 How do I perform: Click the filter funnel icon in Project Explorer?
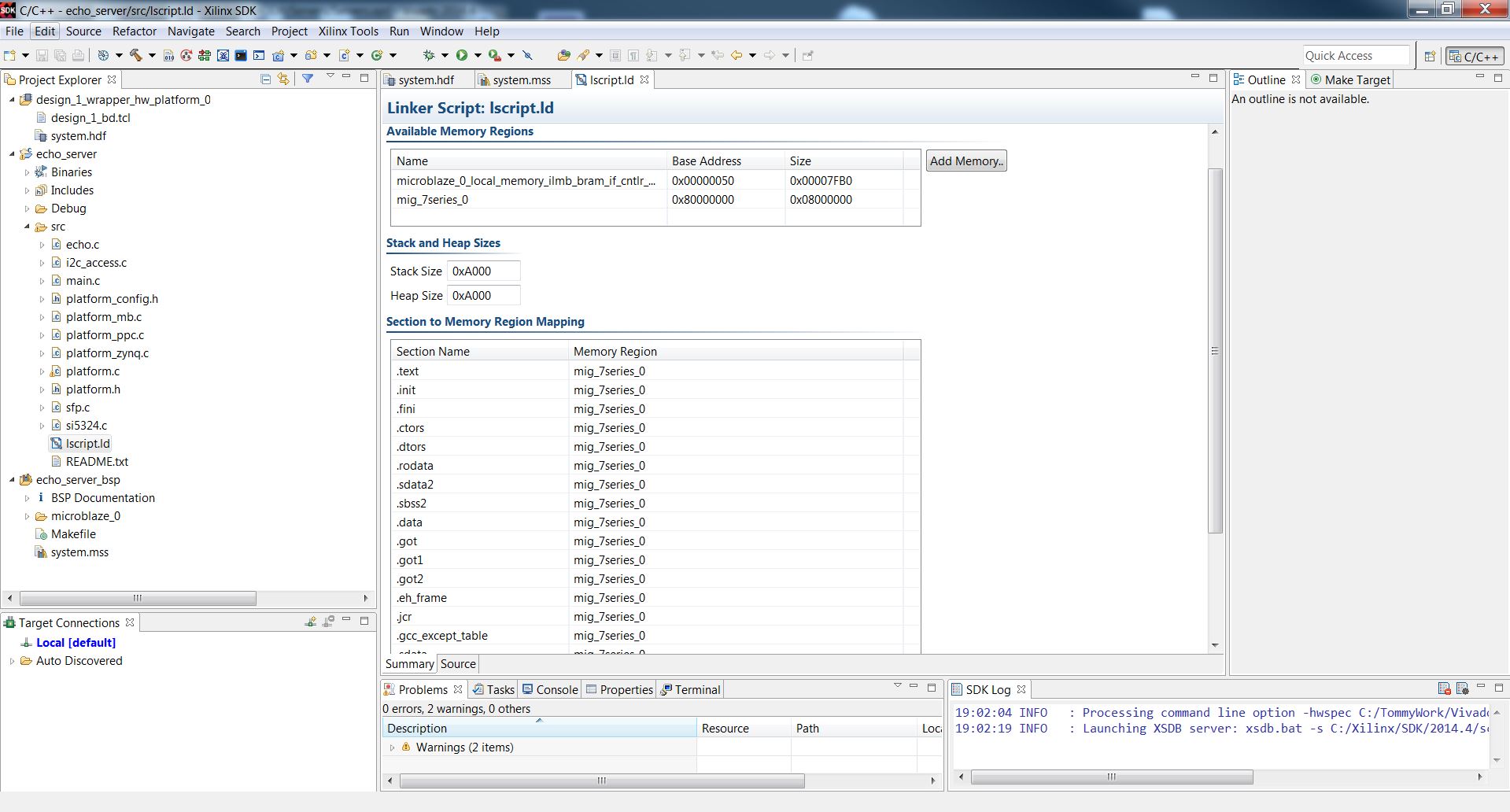(308, 79)
